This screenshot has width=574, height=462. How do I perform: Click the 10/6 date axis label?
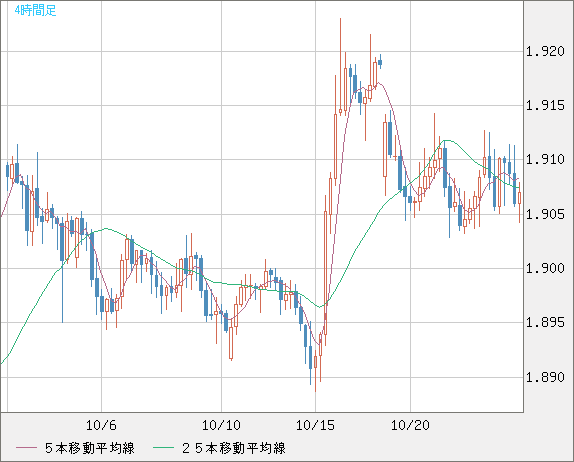point(101,425)
